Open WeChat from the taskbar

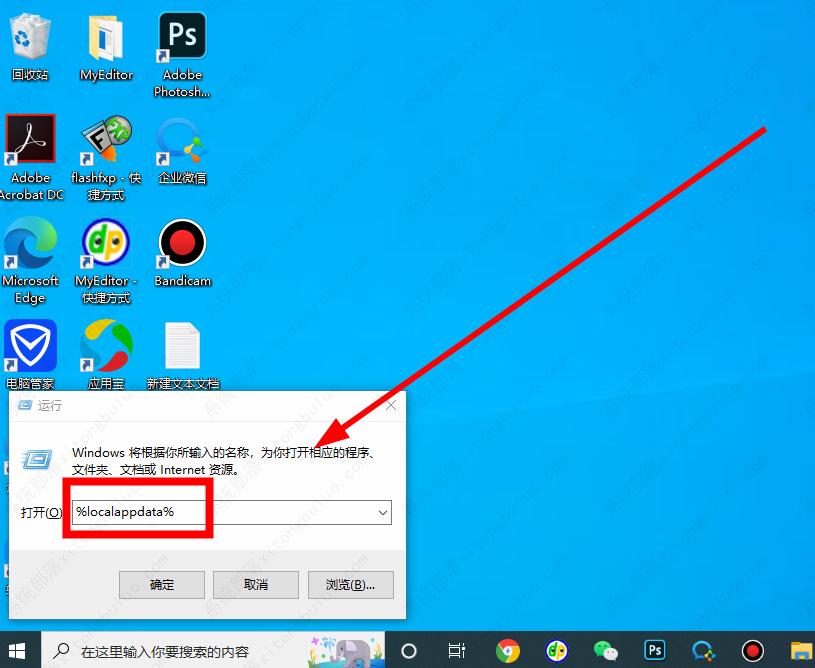[605, 649]
